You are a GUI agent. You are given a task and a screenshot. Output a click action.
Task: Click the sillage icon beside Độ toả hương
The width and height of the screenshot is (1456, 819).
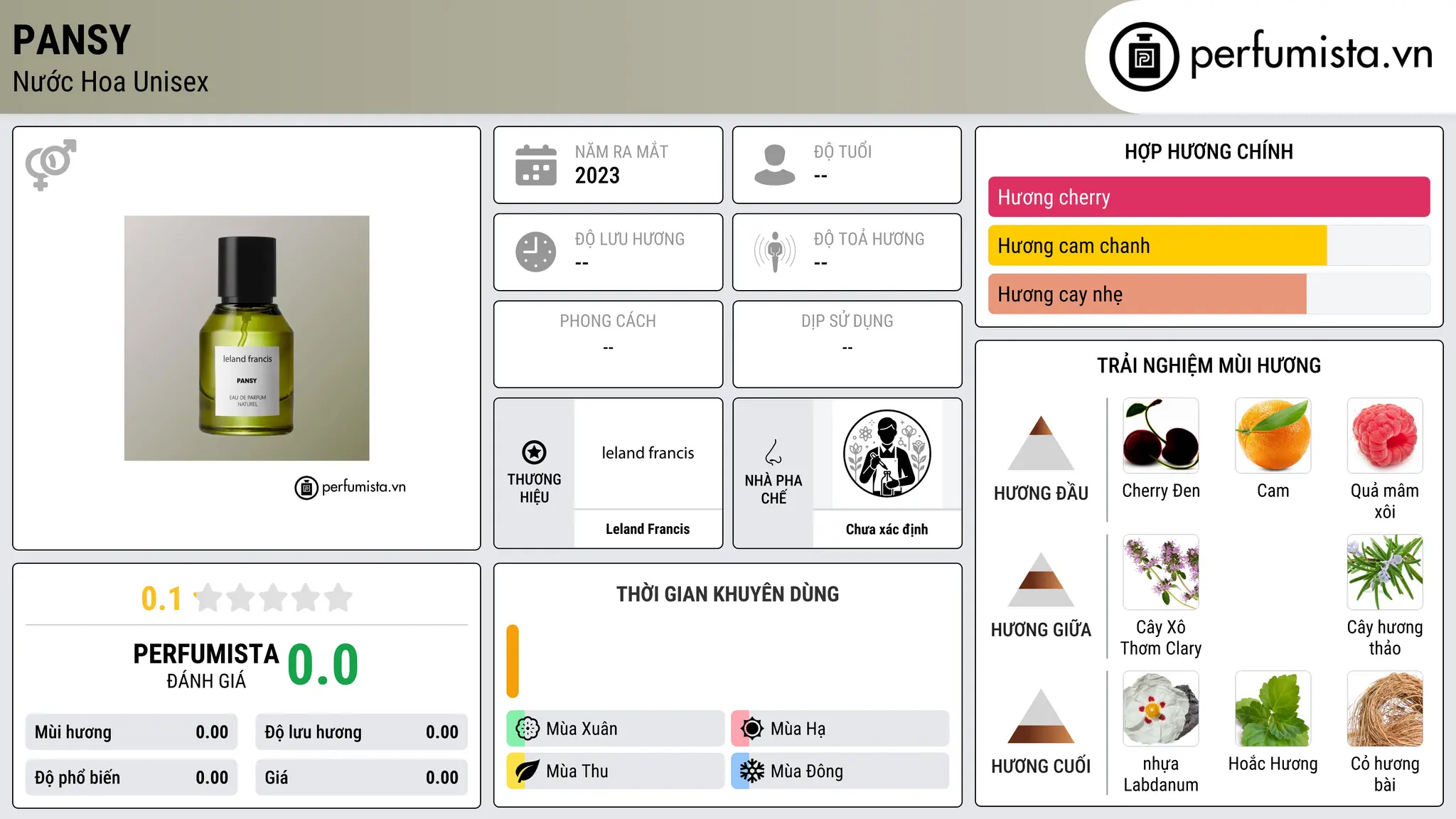point(774,252)
